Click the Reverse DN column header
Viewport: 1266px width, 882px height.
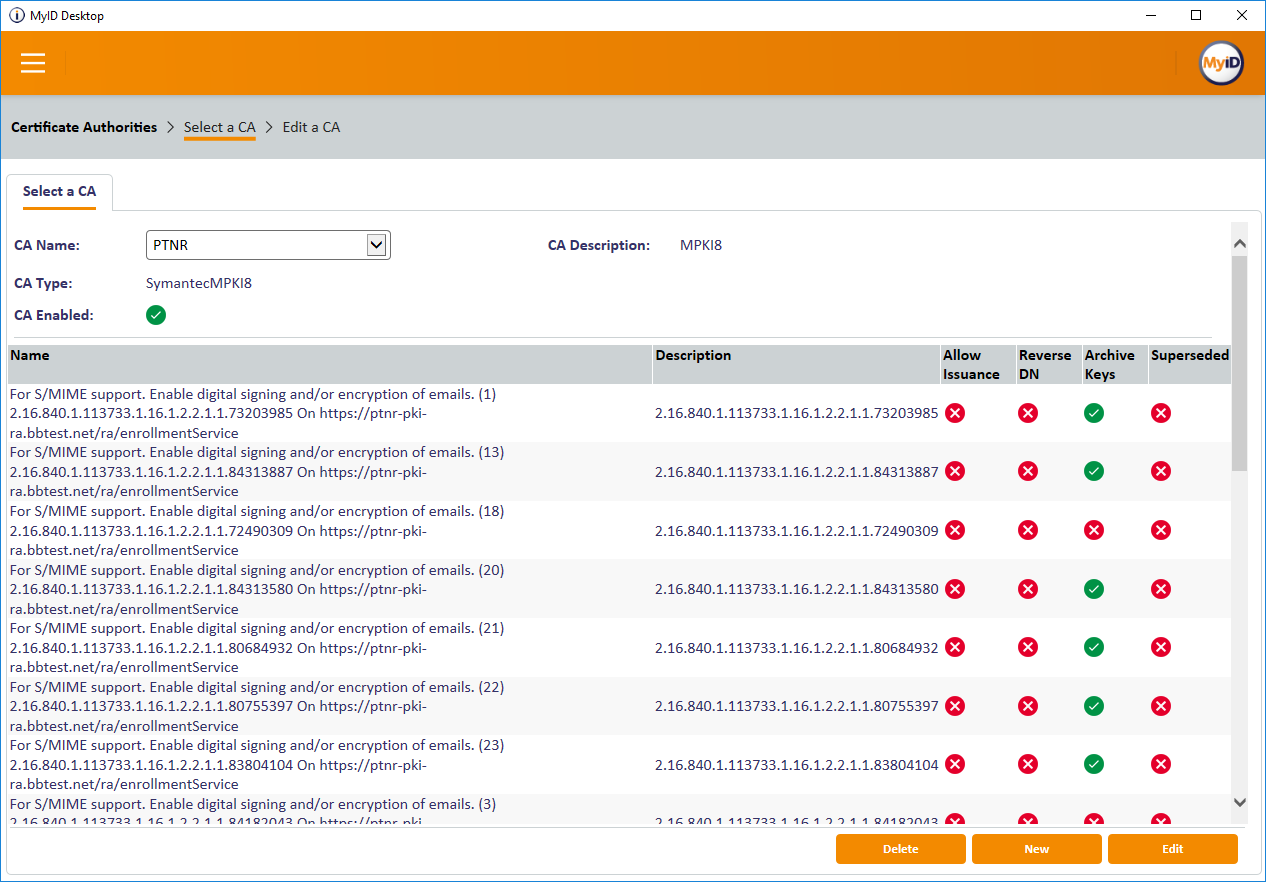[1048, 365]
